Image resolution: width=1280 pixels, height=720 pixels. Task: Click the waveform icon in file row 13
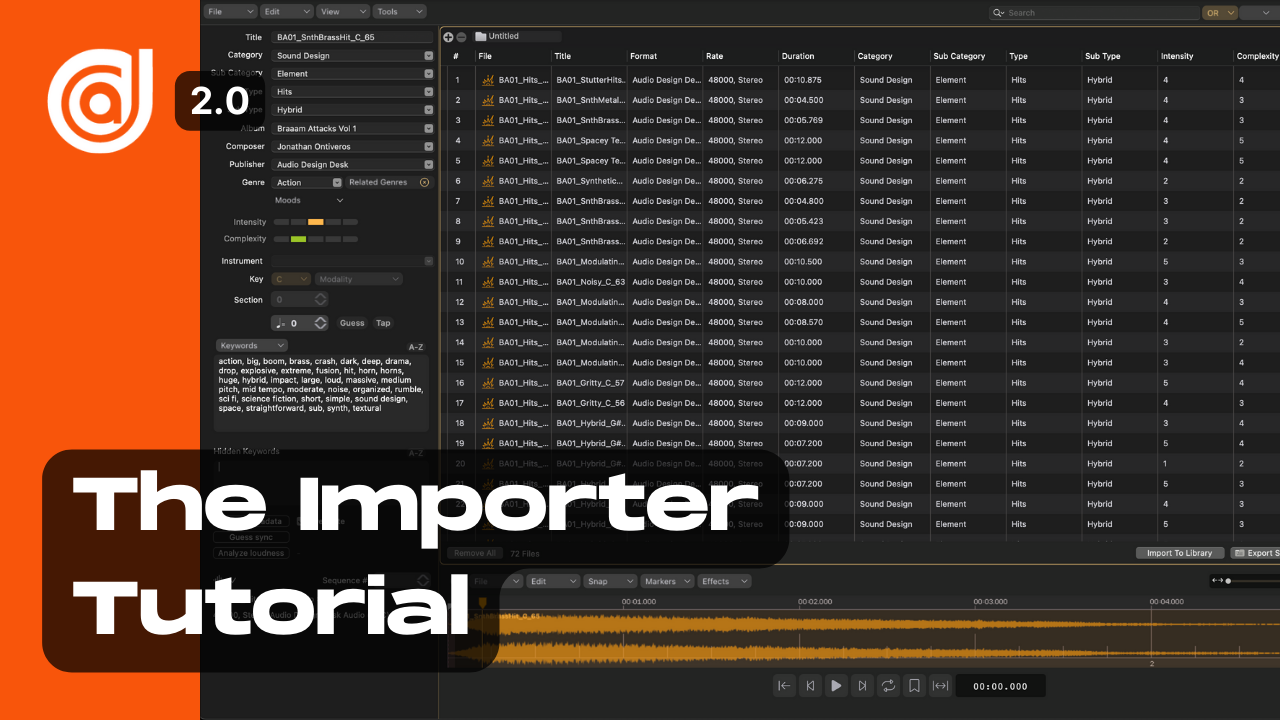(x=488, y=322)
